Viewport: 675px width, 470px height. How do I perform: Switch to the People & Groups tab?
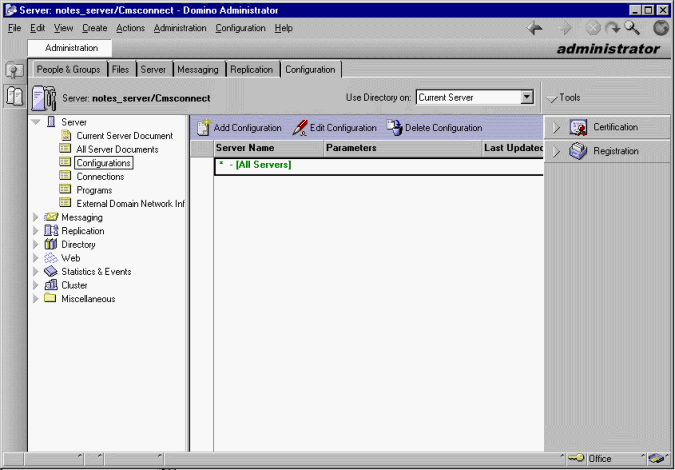point(68,69)
